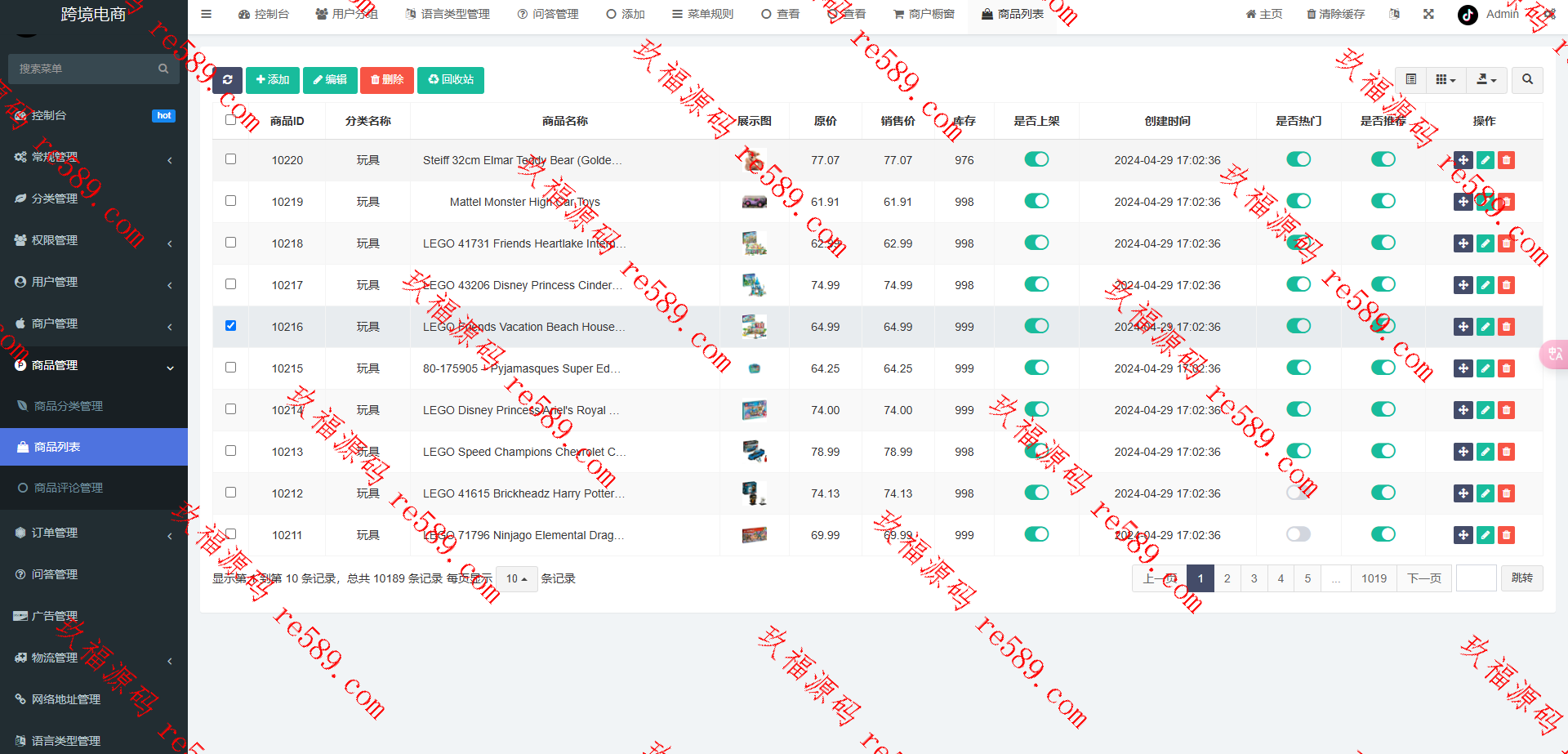Open thumbnail image of product 10214

pyautogui.click(x=754, y=410)
